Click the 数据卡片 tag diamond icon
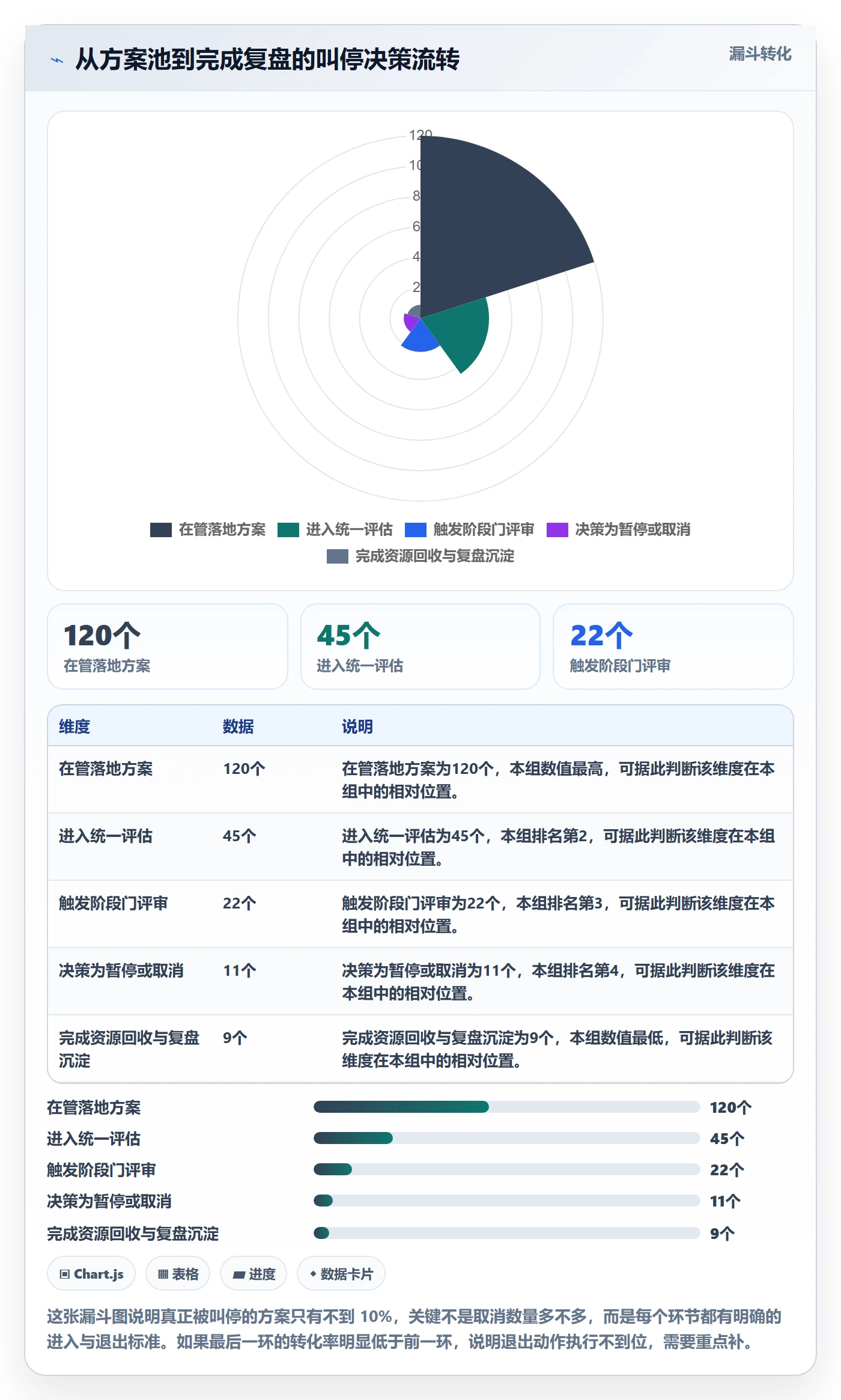The width and height of the screenshot is (841, 1400). [x=313, y=1273]
